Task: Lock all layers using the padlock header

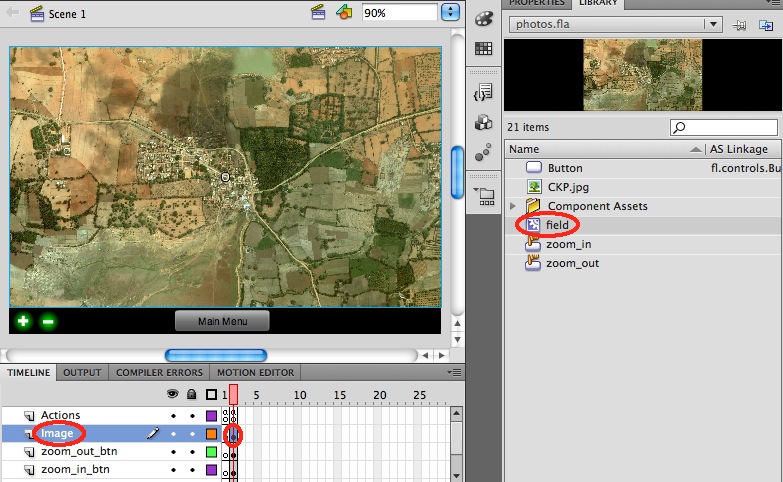Action: pos(191,395)
